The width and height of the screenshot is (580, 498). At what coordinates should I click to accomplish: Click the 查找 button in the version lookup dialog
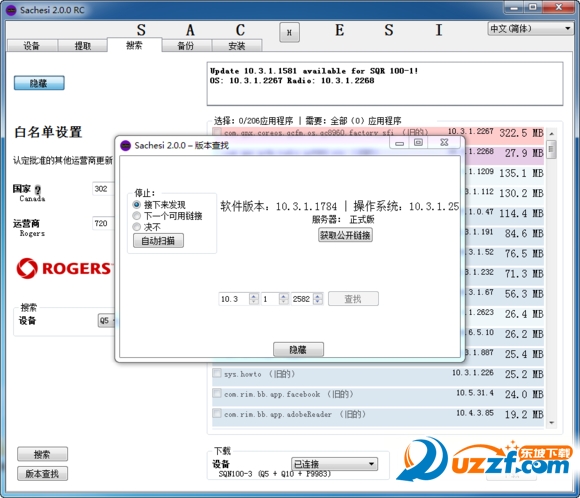(x=353, y=299)
